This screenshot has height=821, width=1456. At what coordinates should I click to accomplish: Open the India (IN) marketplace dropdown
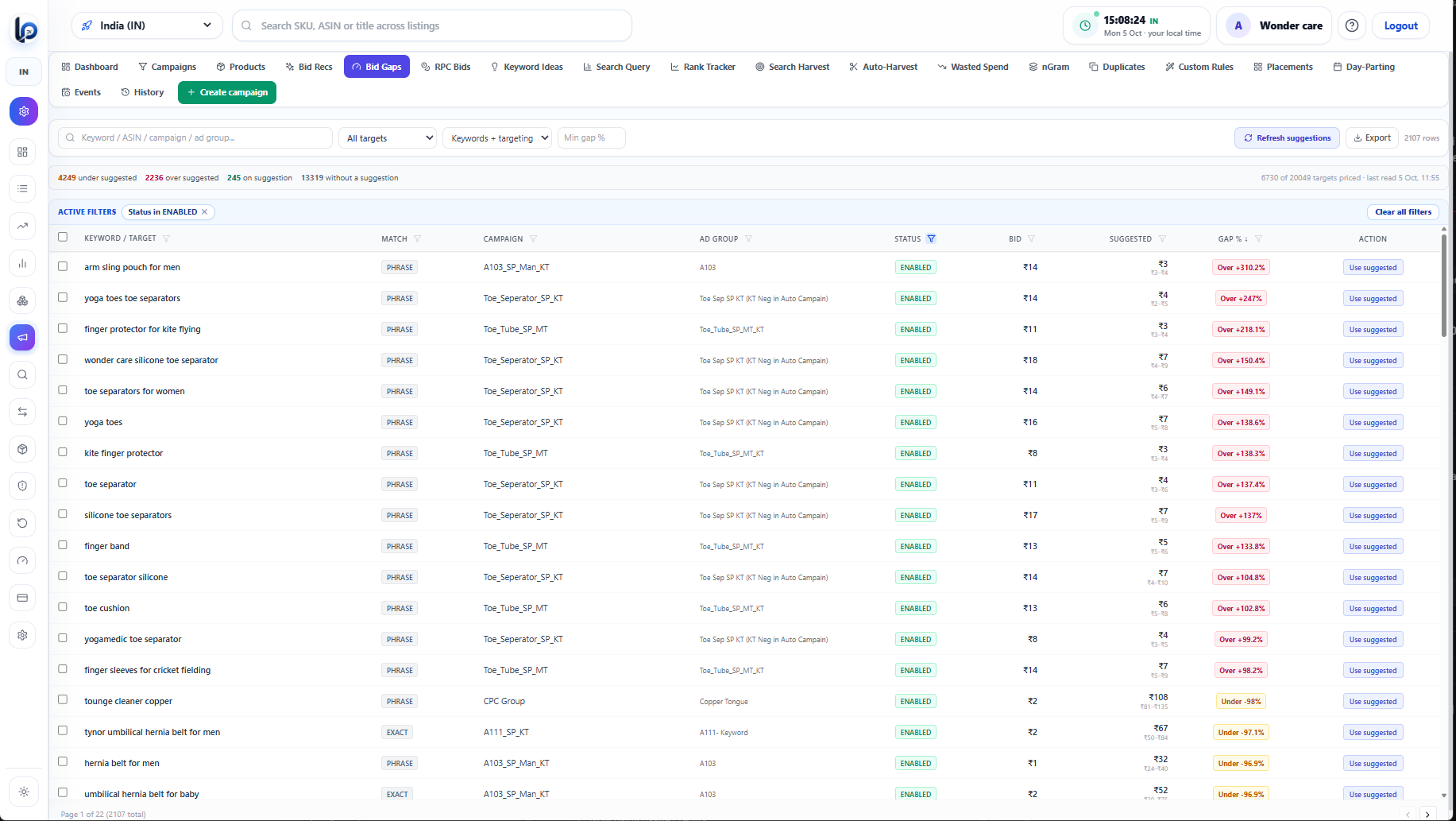click(147, 25)
